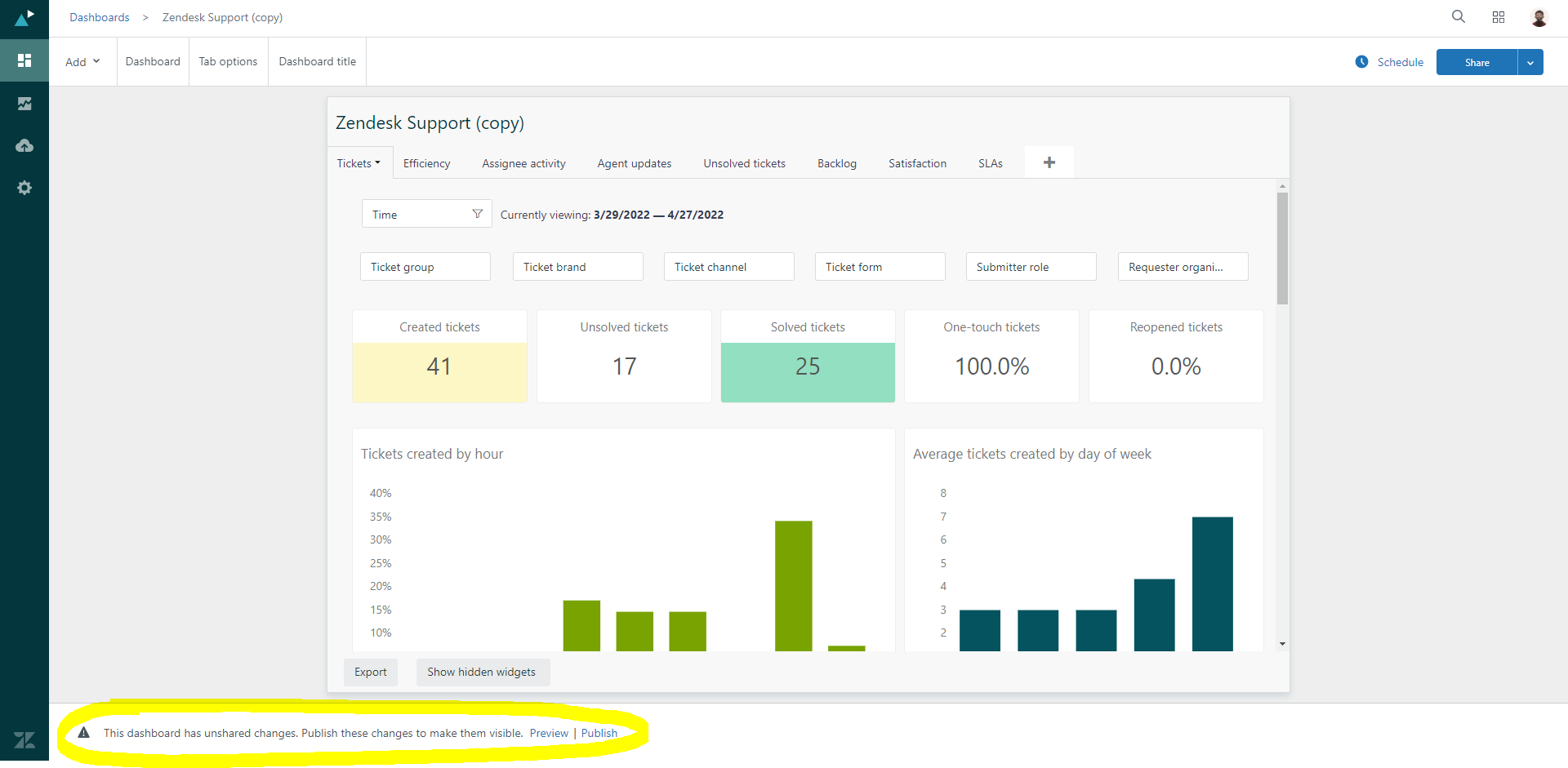The image size is (1568, 768).
Task: Open the queries chart icon in sidebar
Action: click(24, 104)
